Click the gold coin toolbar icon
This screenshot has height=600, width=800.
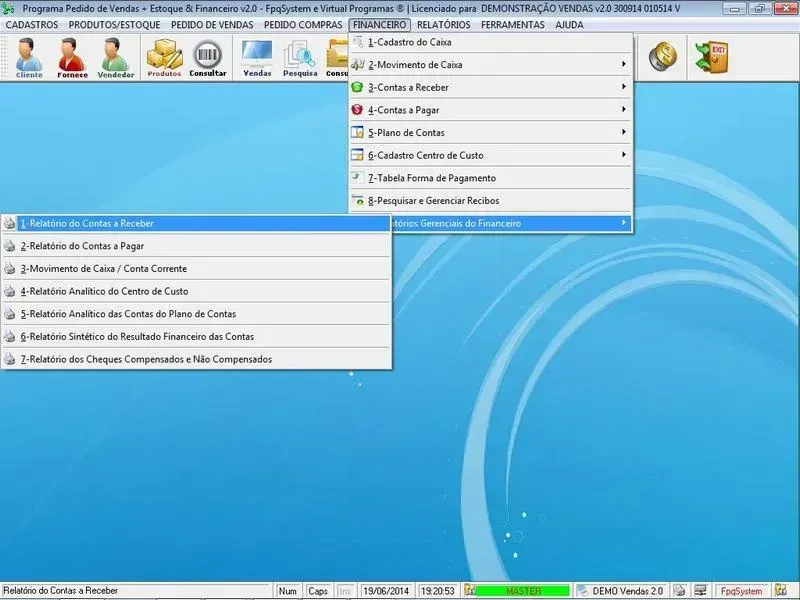[662, 57]
